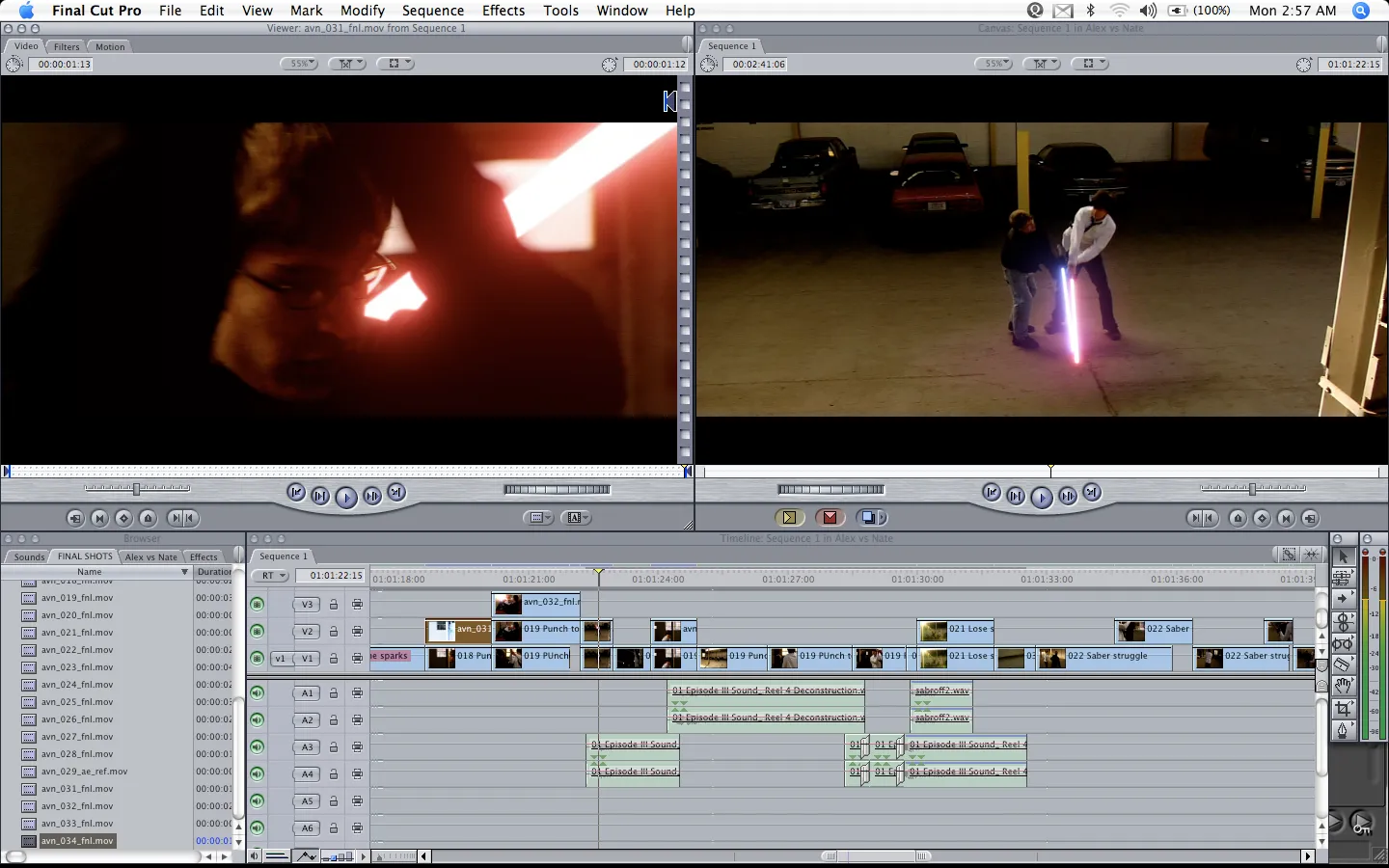
Task: Toggle A3 track audibility
Action: pyautogui.click(x=257, y=746)
